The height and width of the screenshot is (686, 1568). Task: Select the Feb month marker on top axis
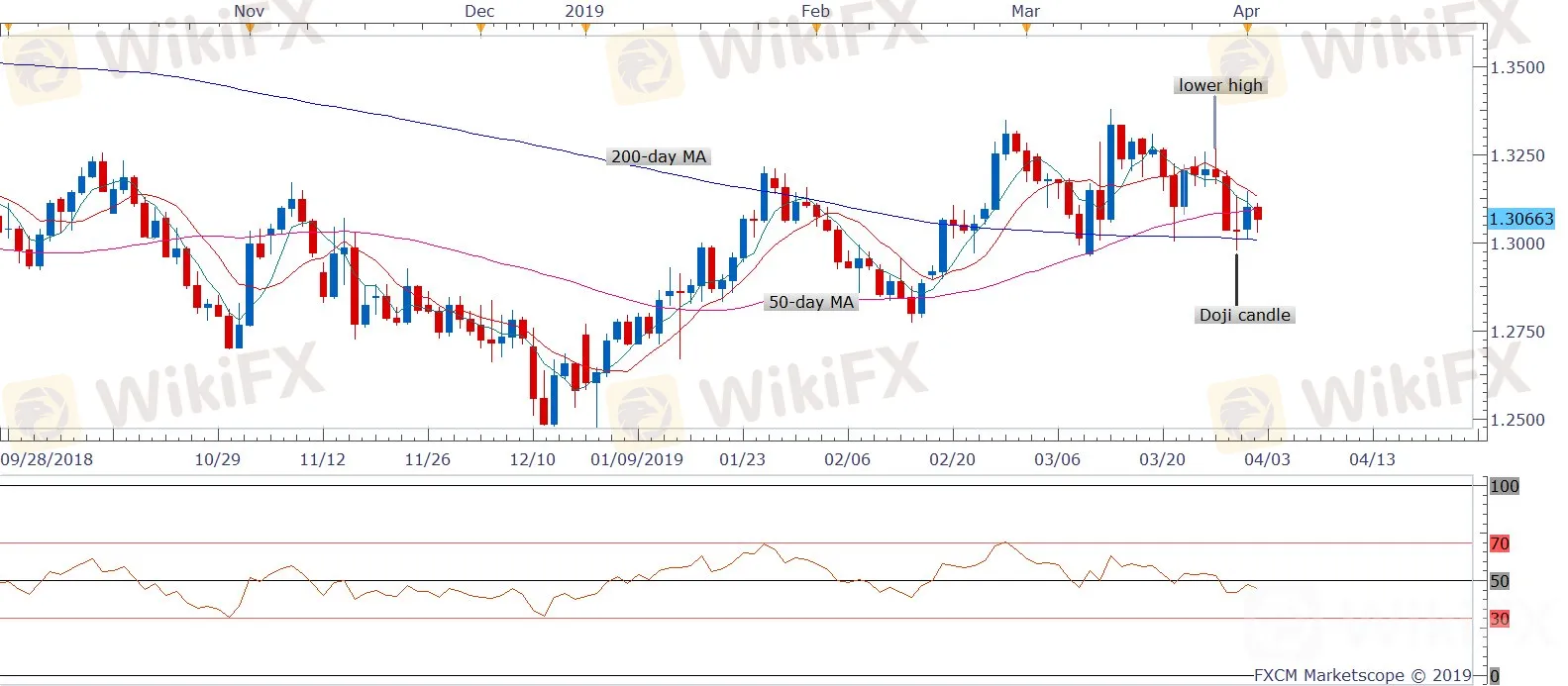[815, 12]
